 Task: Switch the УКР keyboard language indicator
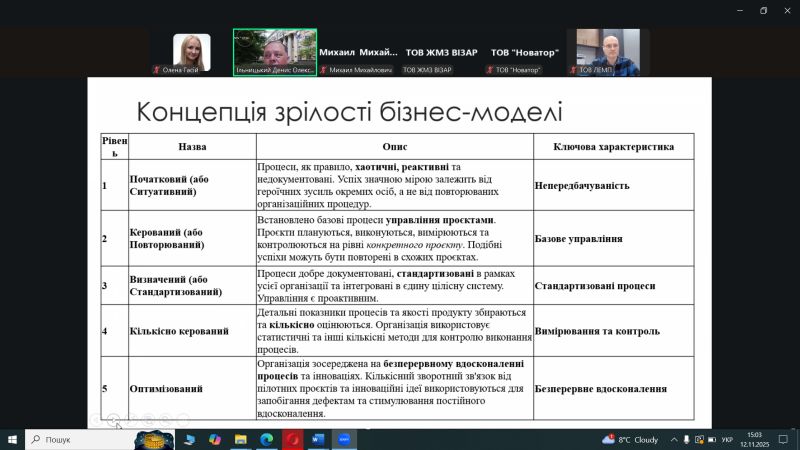[x=727, y=439]
